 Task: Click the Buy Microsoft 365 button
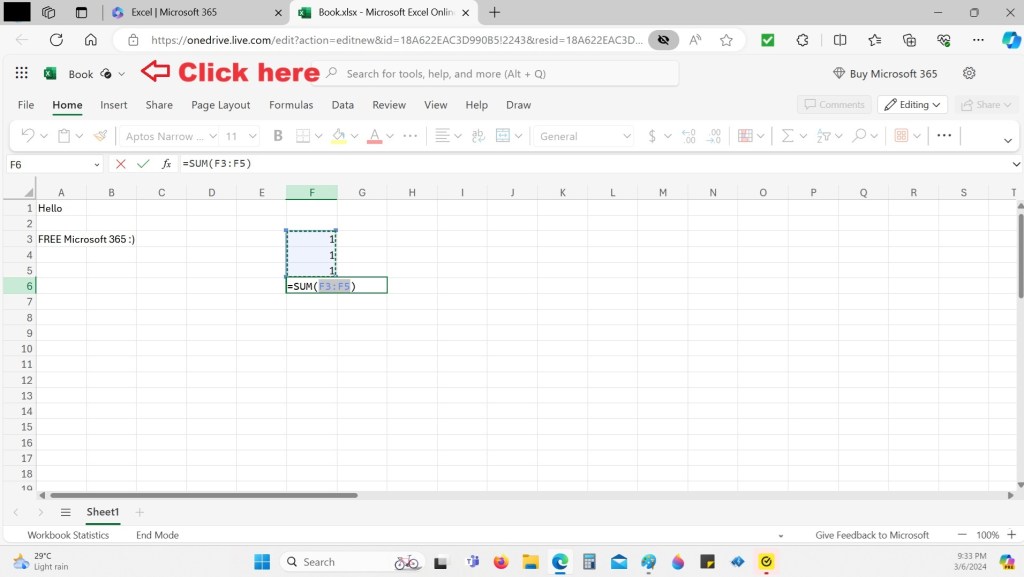[x=885, y=74]
